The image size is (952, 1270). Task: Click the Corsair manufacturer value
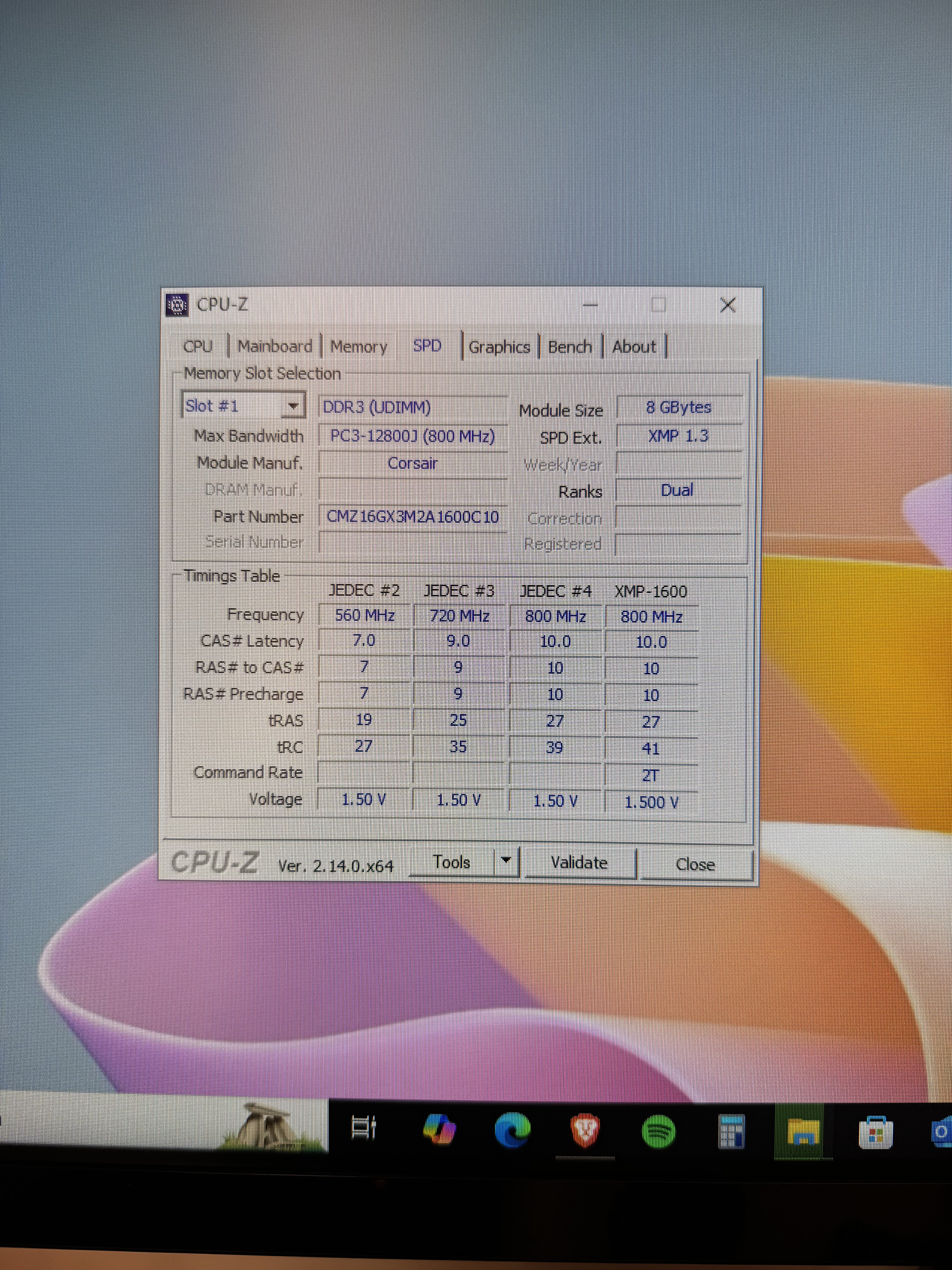coord(413,463)
